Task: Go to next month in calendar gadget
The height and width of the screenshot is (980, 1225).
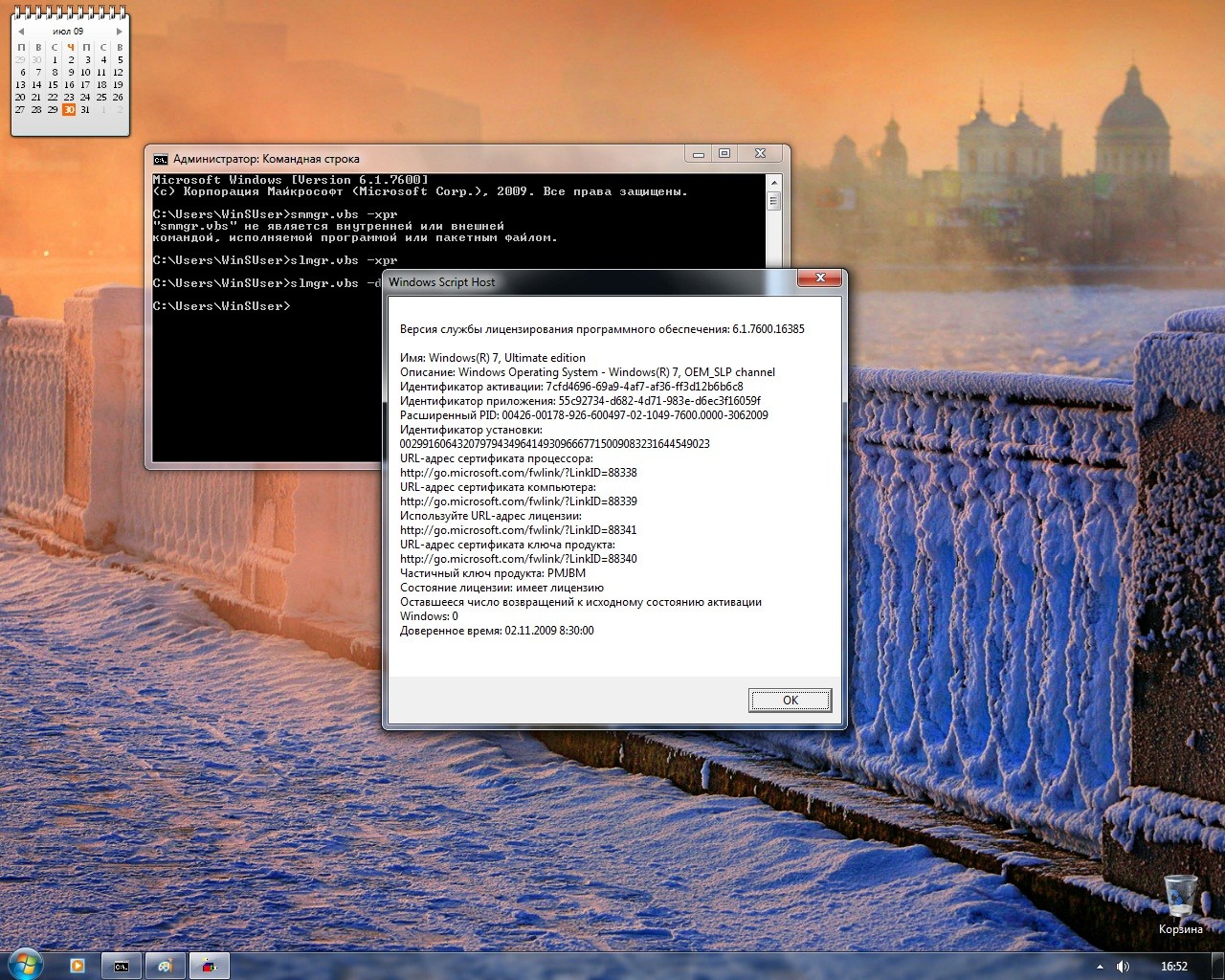Action: 119,32
